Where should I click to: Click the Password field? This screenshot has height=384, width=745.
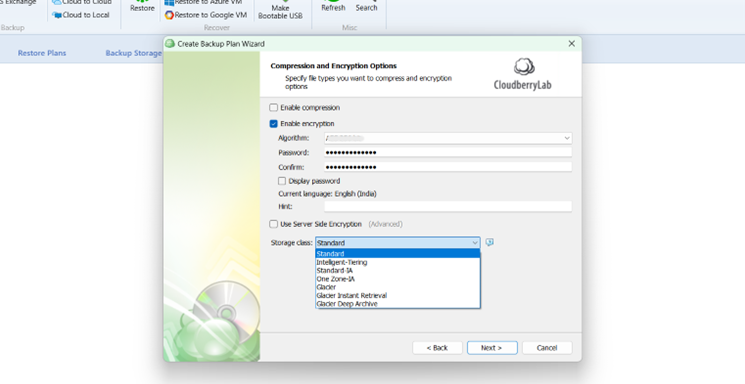pos(448,153)
